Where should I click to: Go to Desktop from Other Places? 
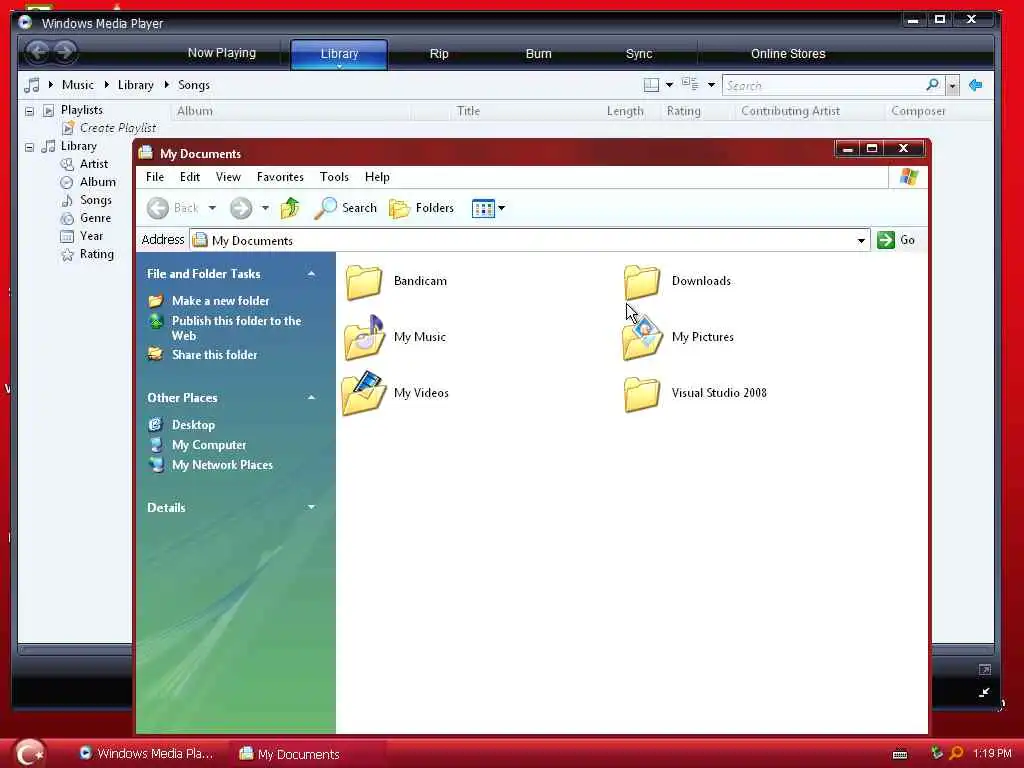click(193, 425)
